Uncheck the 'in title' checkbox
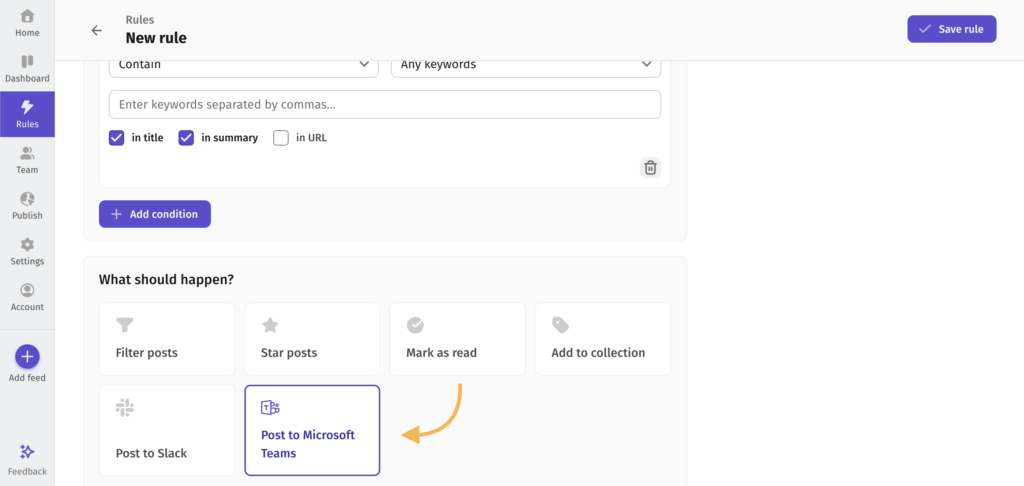 click(116, 138)
